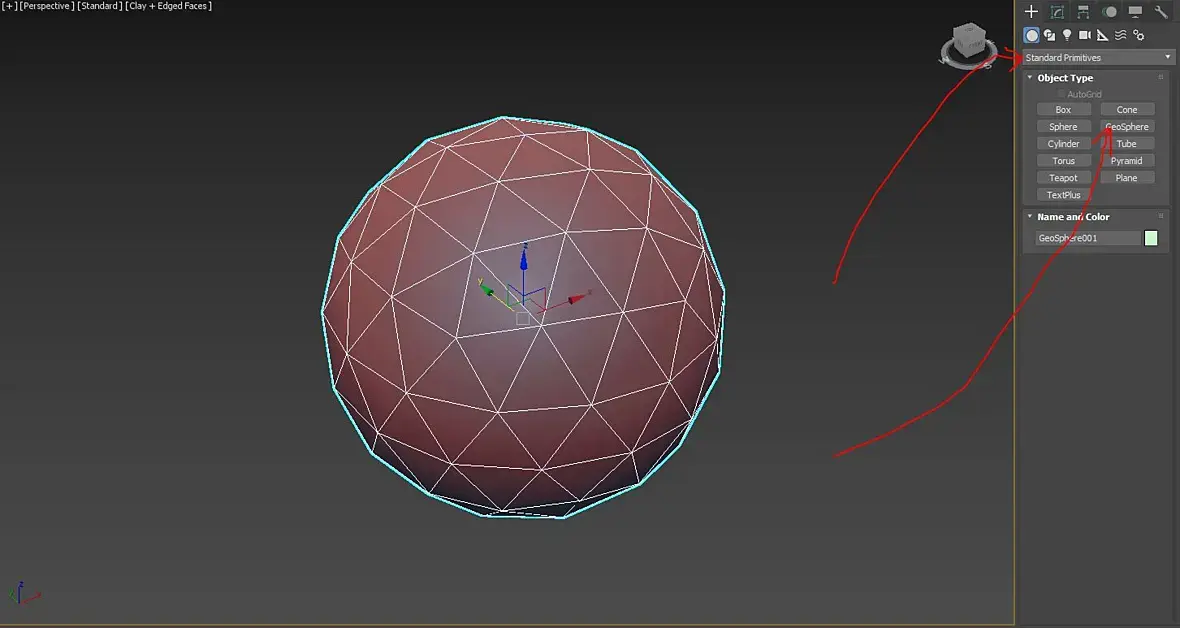This screenshot has width=1180, height=628.
Task: Open the viewport [+] general menu
Action: (x=10, y=6)
